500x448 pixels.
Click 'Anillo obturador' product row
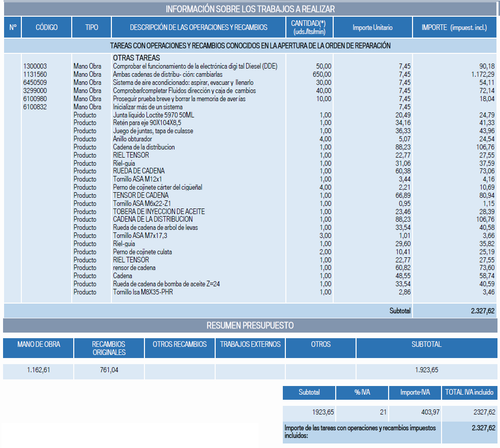[132, 139]
